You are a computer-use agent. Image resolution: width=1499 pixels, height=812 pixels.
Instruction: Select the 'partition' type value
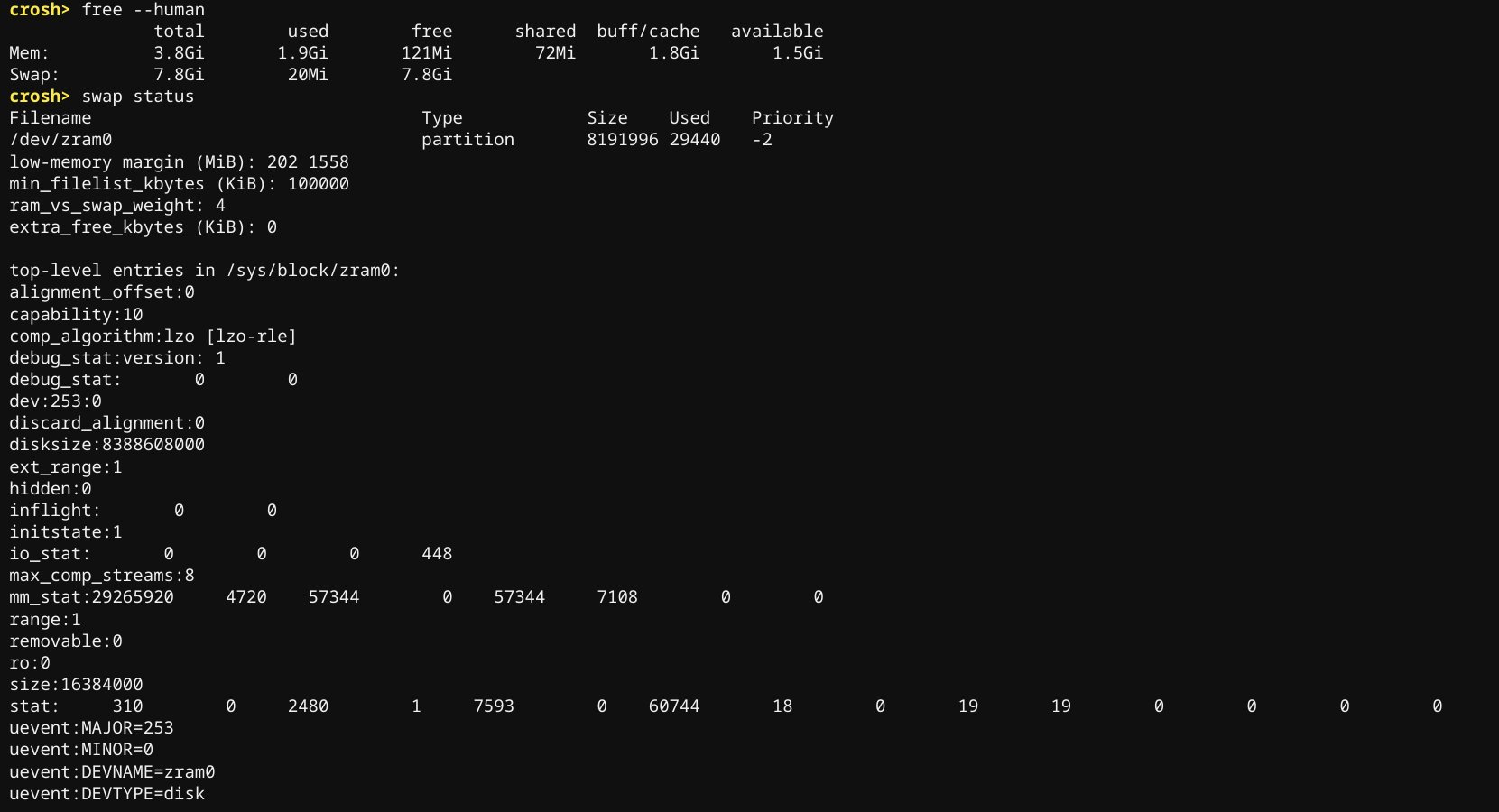click(x=467, y=140)
